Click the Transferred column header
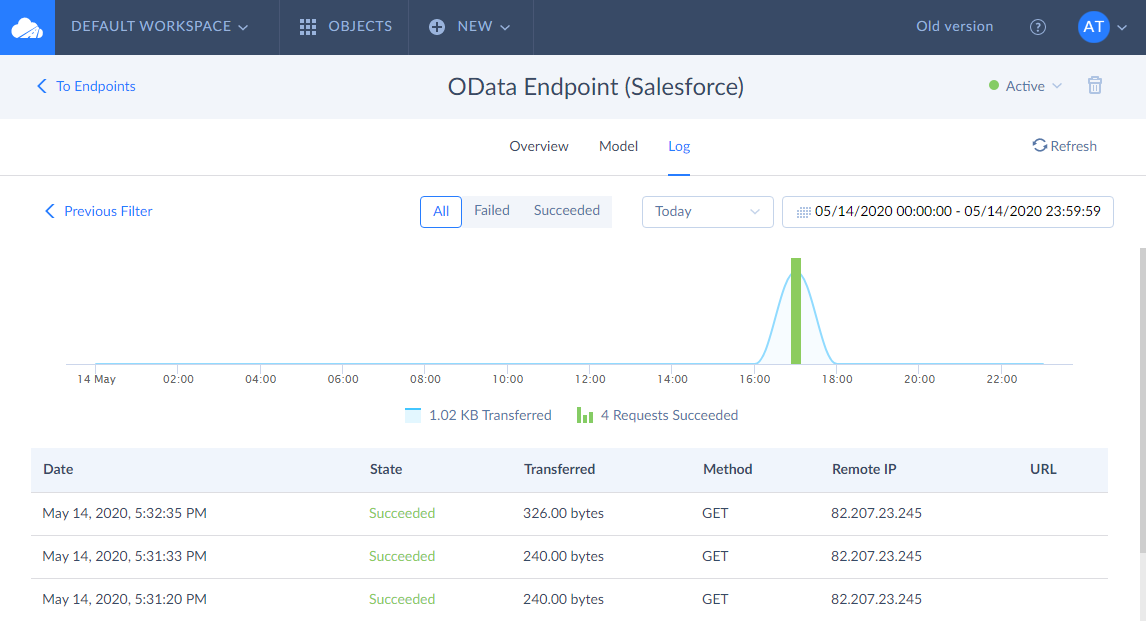The height and width of the screenshot is (621, 1146). point(559,469)
